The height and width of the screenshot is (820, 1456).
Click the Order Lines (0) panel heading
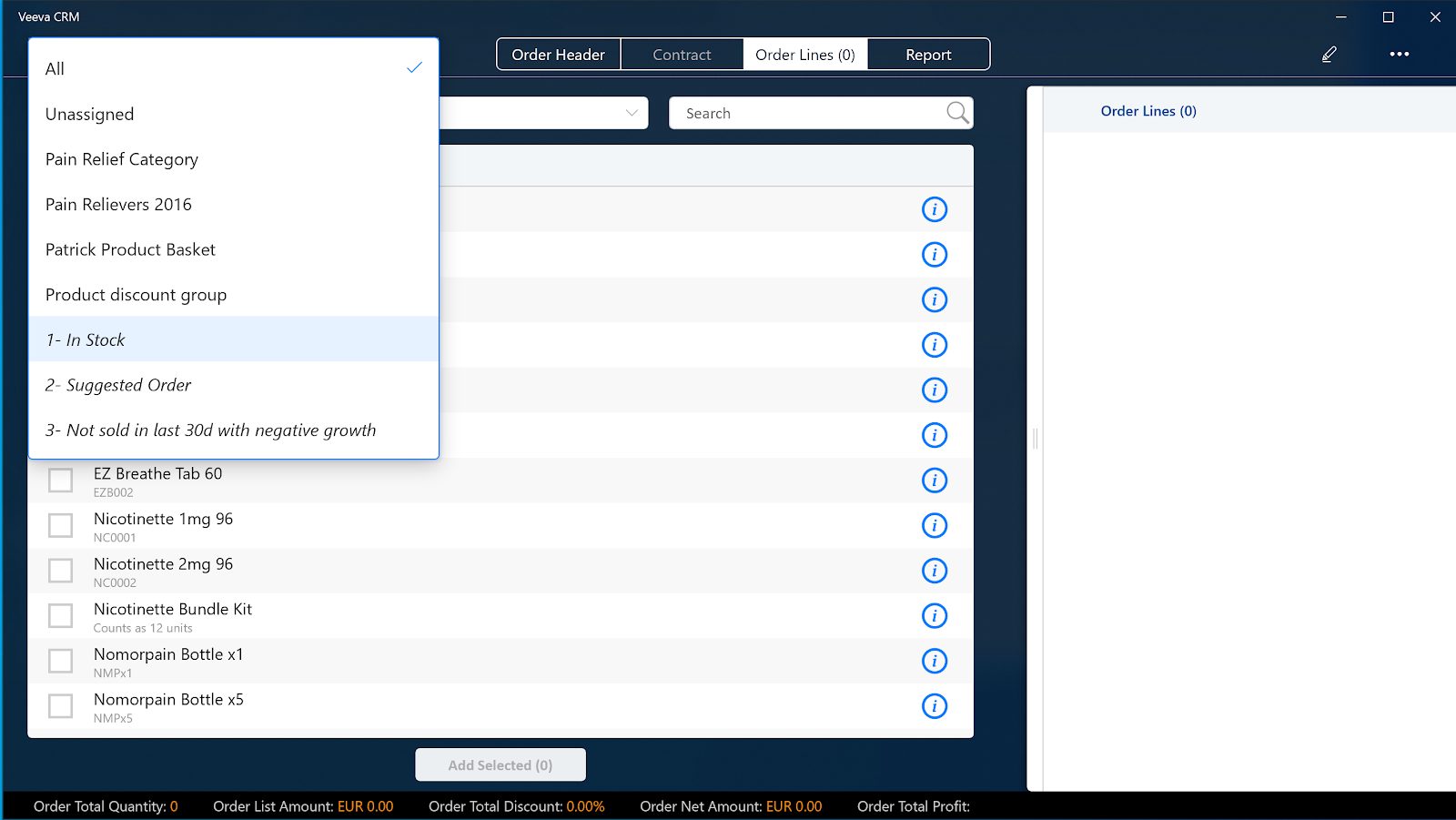point(1148,111)
